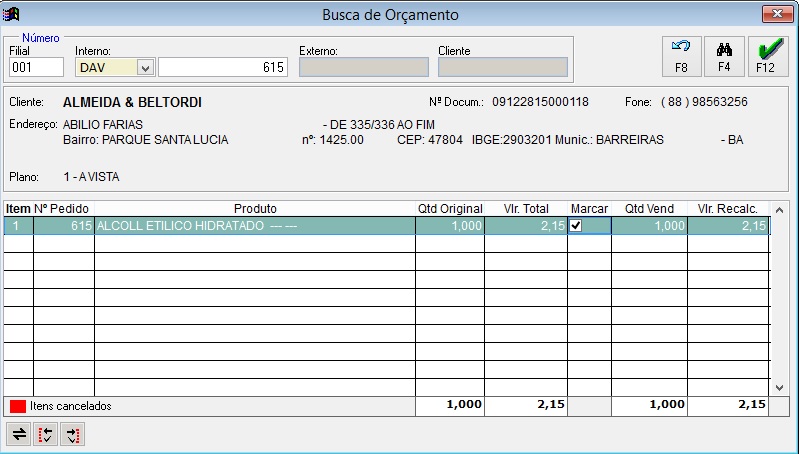Click the mark all items icon
Viewport: 799px width, 454px height.
45,435
